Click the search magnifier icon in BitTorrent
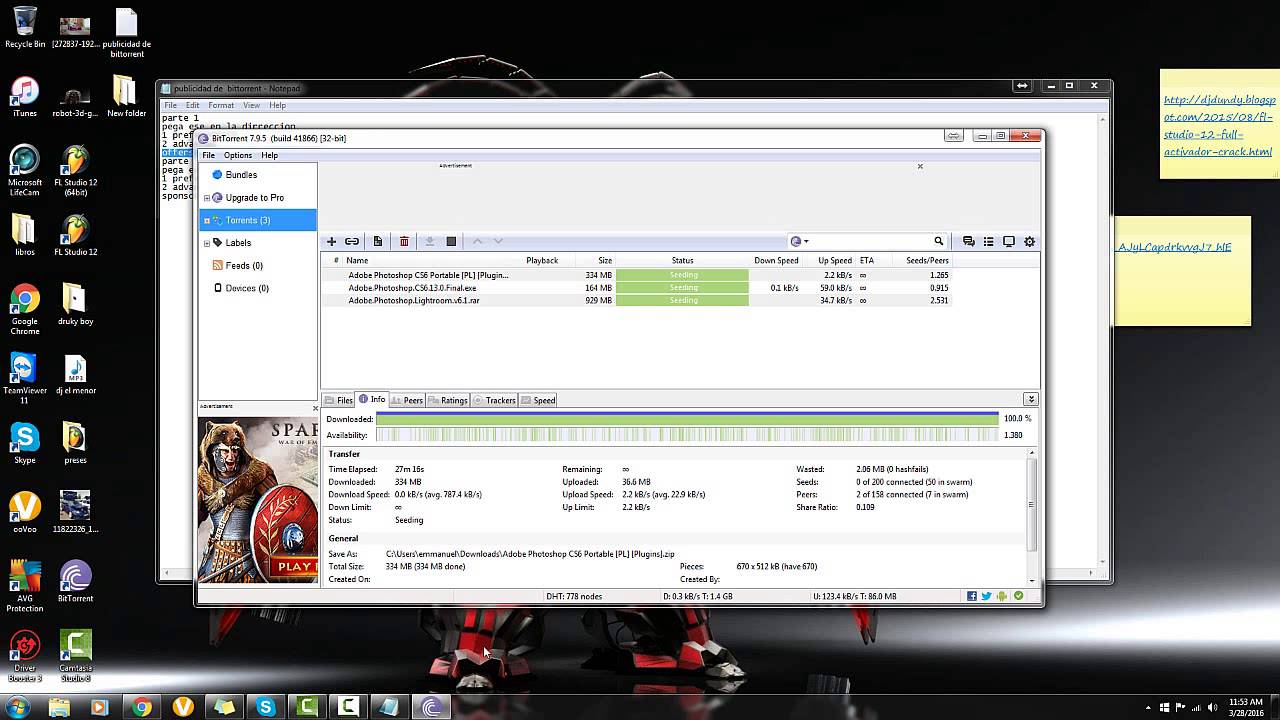 coord(938,241)
